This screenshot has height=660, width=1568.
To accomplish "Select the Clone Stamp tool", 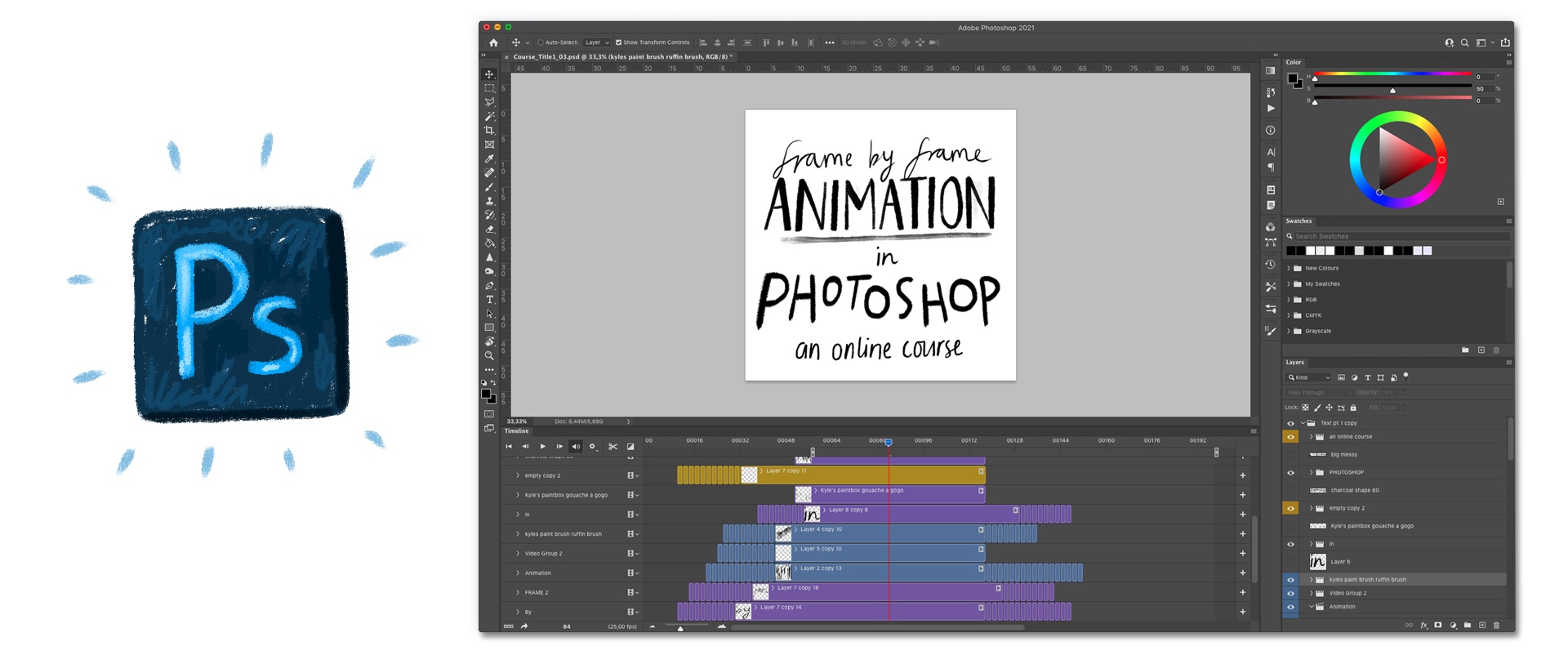I will pos(489,201).
